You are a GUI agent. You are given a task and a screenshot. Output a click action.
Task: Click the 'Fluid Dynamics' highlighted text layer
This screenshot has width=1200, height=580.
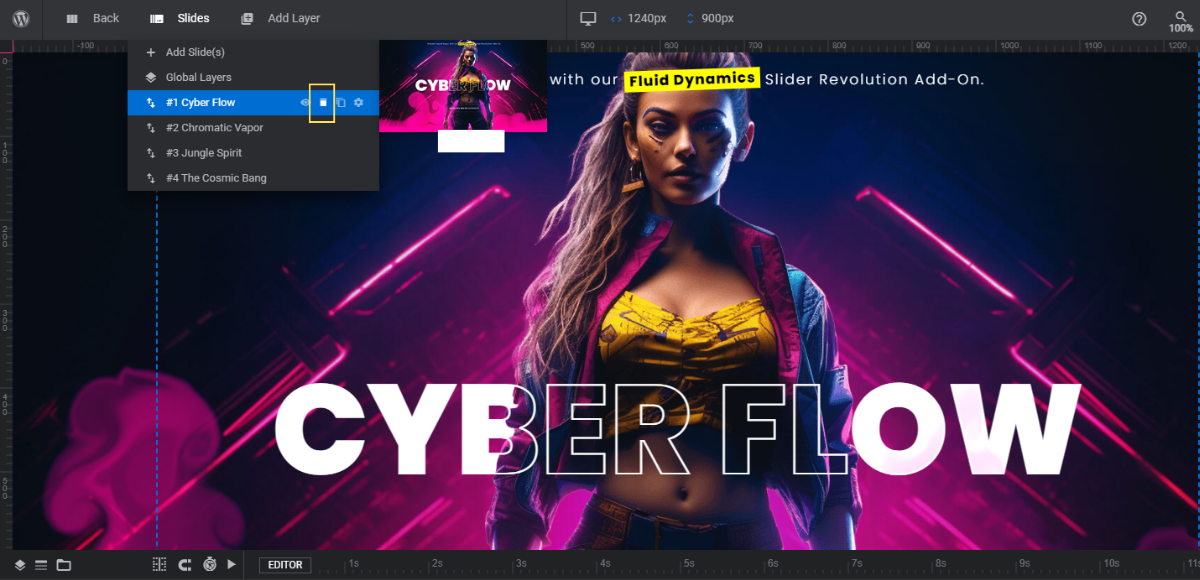tap(692, 79)
